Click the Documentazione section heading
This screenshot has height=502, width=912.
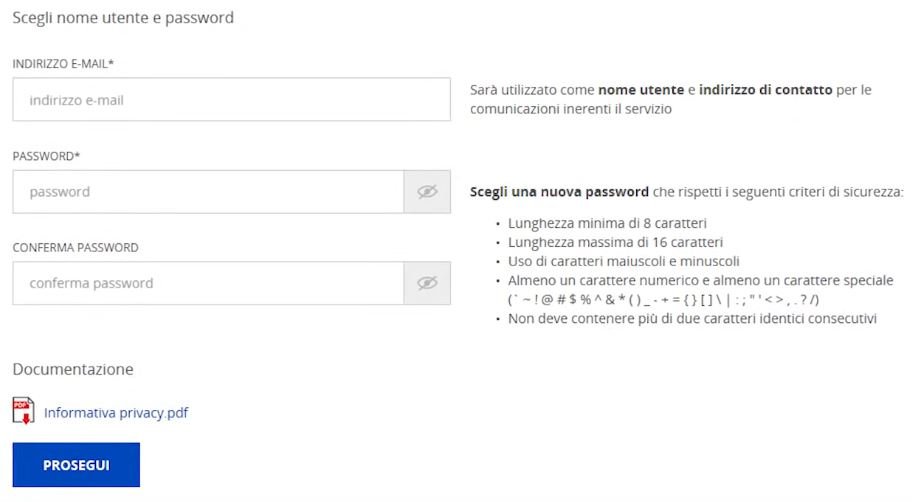point(73,369)
